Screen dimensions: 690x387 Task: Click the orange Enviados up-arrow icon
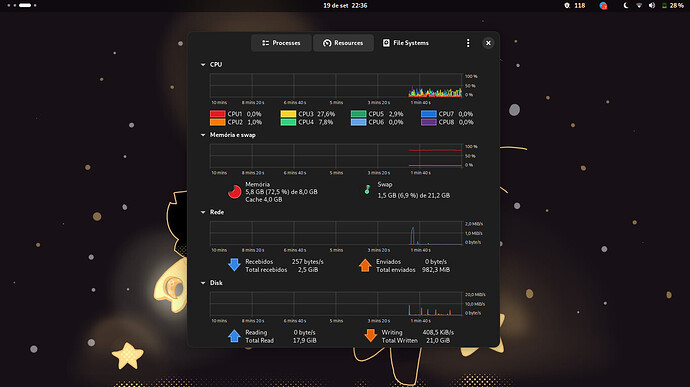pos(365,265)
